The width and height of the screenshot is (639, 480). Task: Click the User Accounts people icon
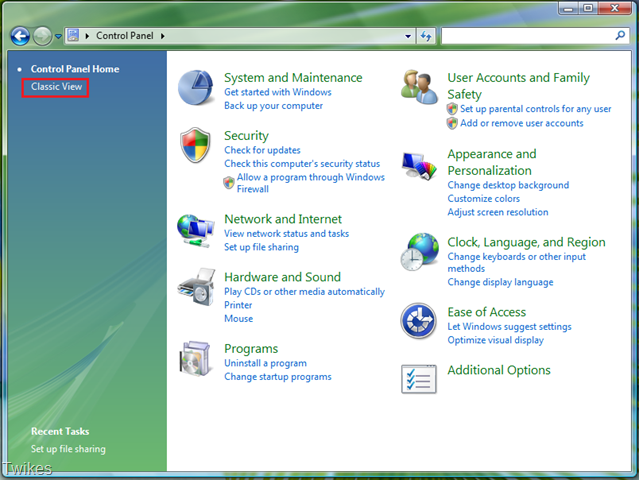[419, 87]
